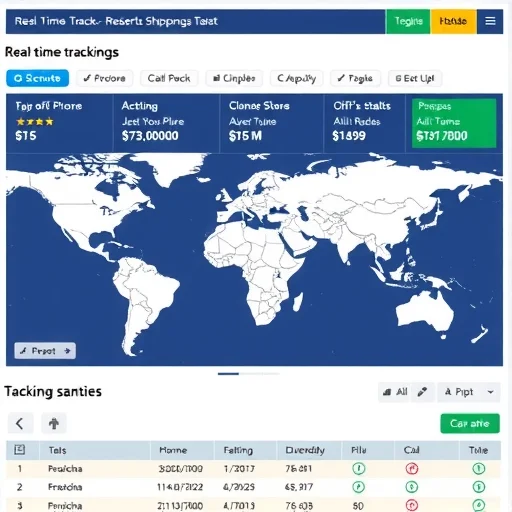The width and height of the screenshot is (512, 512).
Task: Toggle the Prdore checkmark filter chip
Action: 105,78
